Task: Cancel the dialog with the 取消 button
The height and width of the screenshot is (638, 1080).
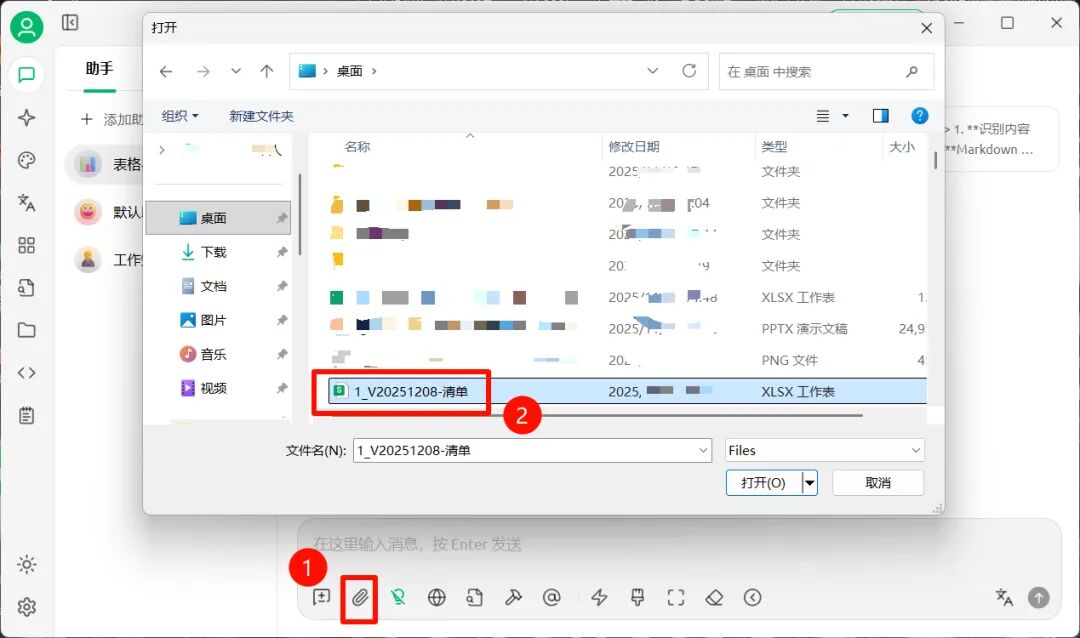Action: tap(877, 482)
